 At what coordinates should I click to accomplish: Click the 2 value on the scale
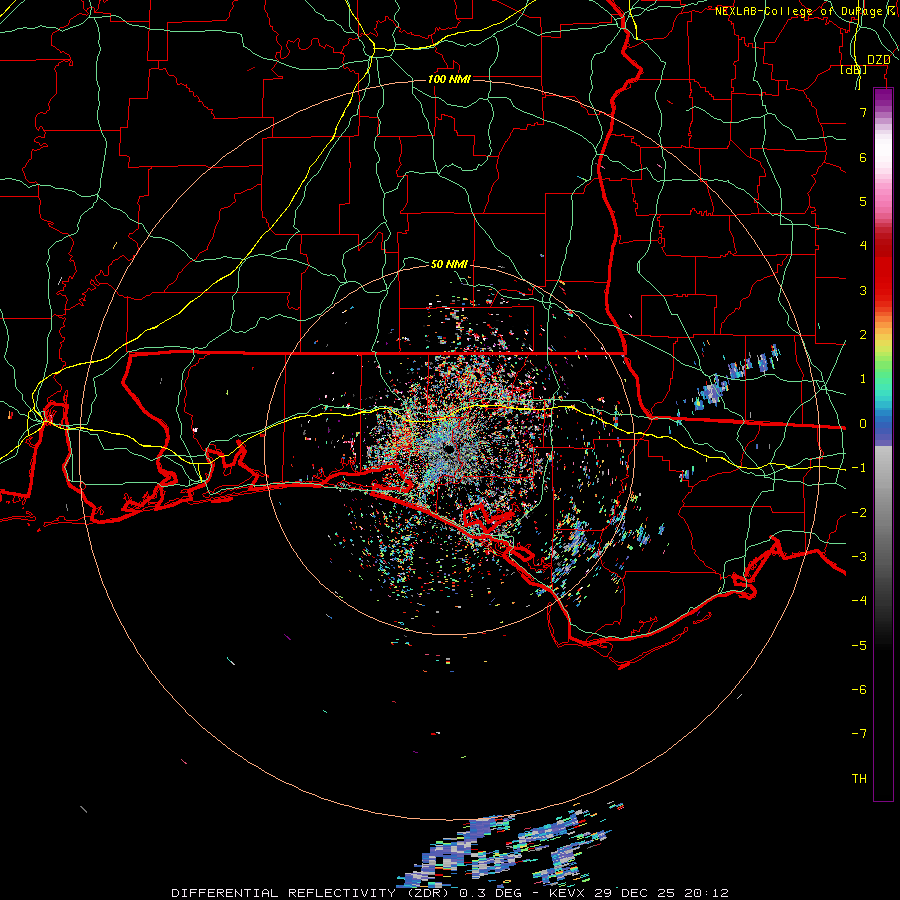pyautogui.click(x=863, y=335)
